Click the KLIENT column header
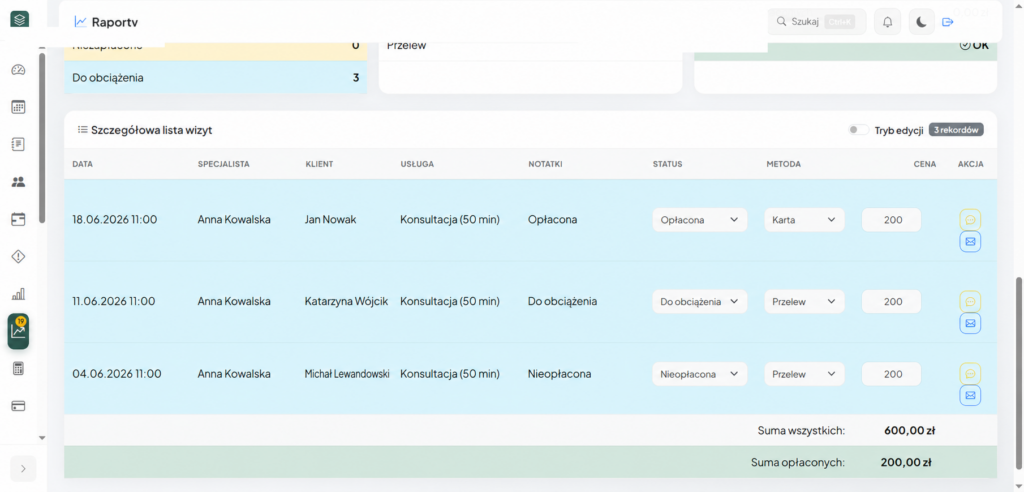Screen dimensions: 1024x492 (x=319, y=164)
